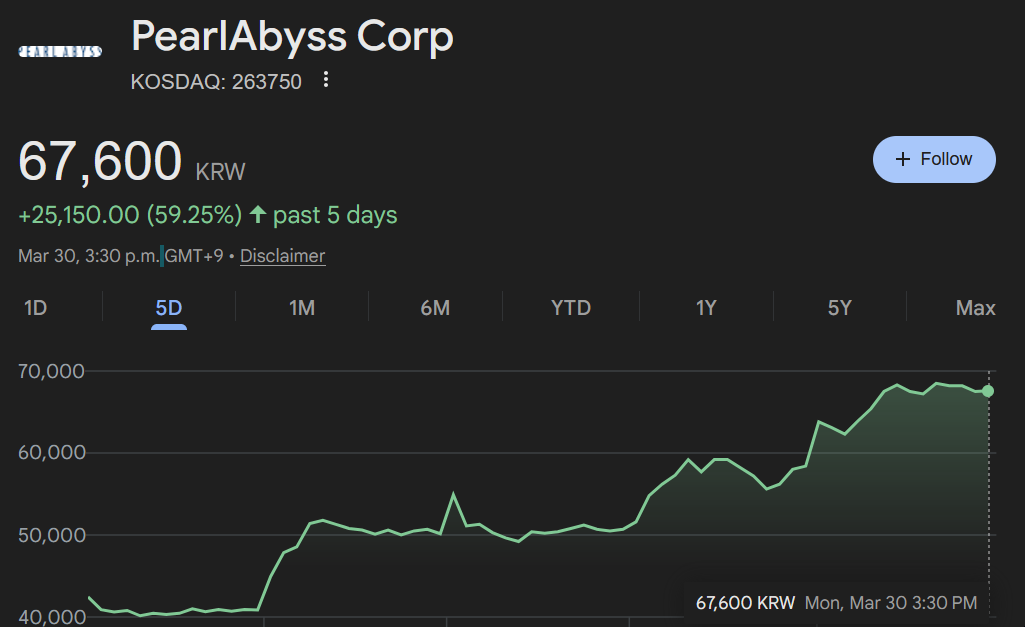Click the 67,600 price value
1025x627 pixels.
100,161
